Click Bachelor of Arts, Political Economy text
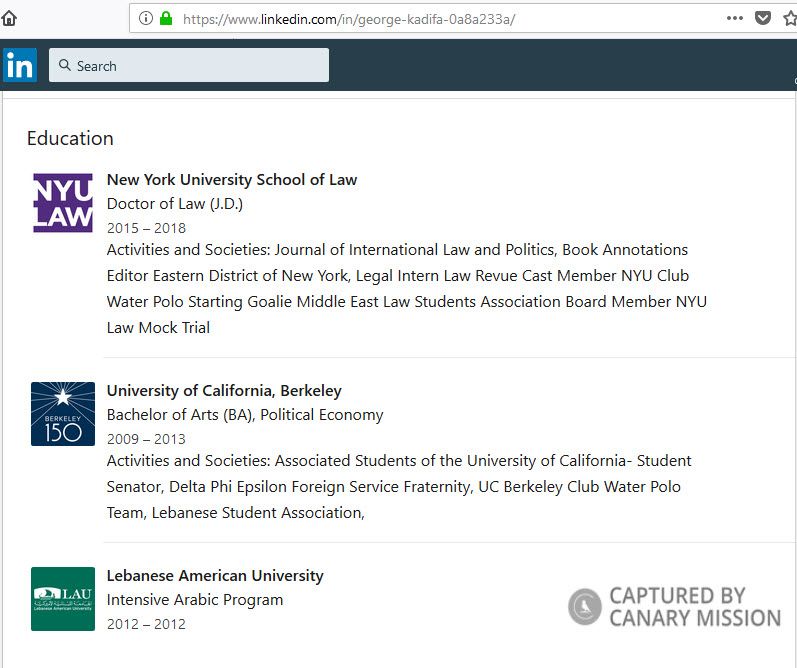The width and height of the screenshot is (797, 668). tap(245, 415)
